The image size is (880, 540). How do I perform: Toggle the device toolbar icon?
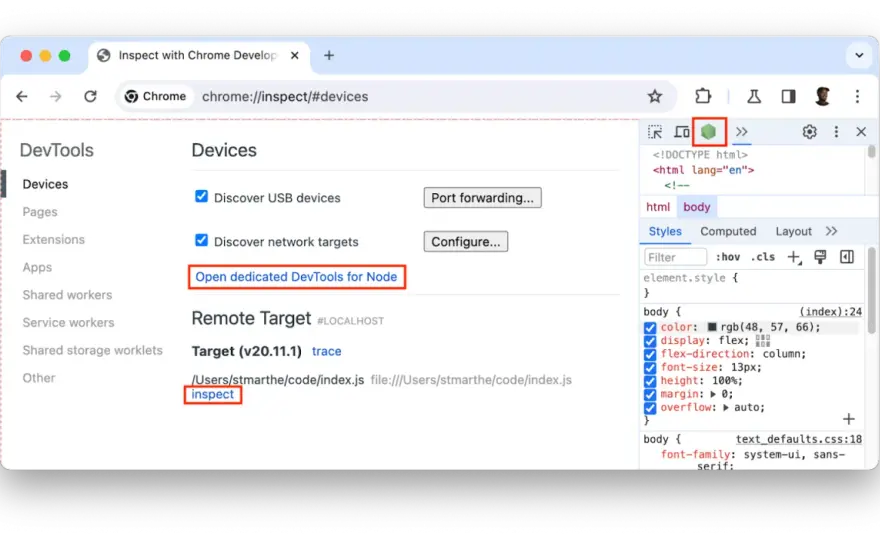tap(682, 132)
